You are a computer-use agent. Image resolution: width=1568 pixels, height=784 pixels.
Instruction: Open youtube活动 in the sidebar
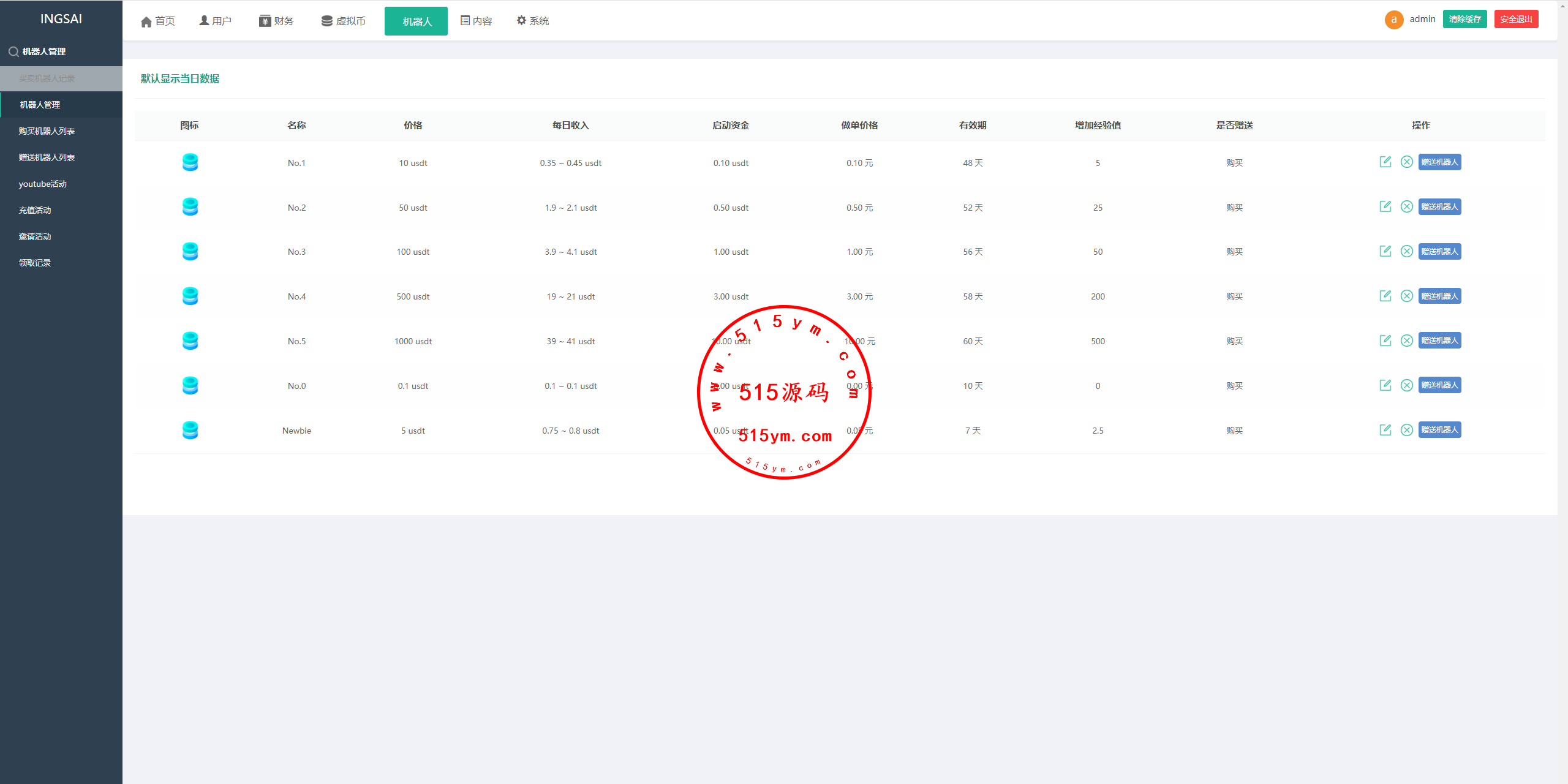(43, 184)
